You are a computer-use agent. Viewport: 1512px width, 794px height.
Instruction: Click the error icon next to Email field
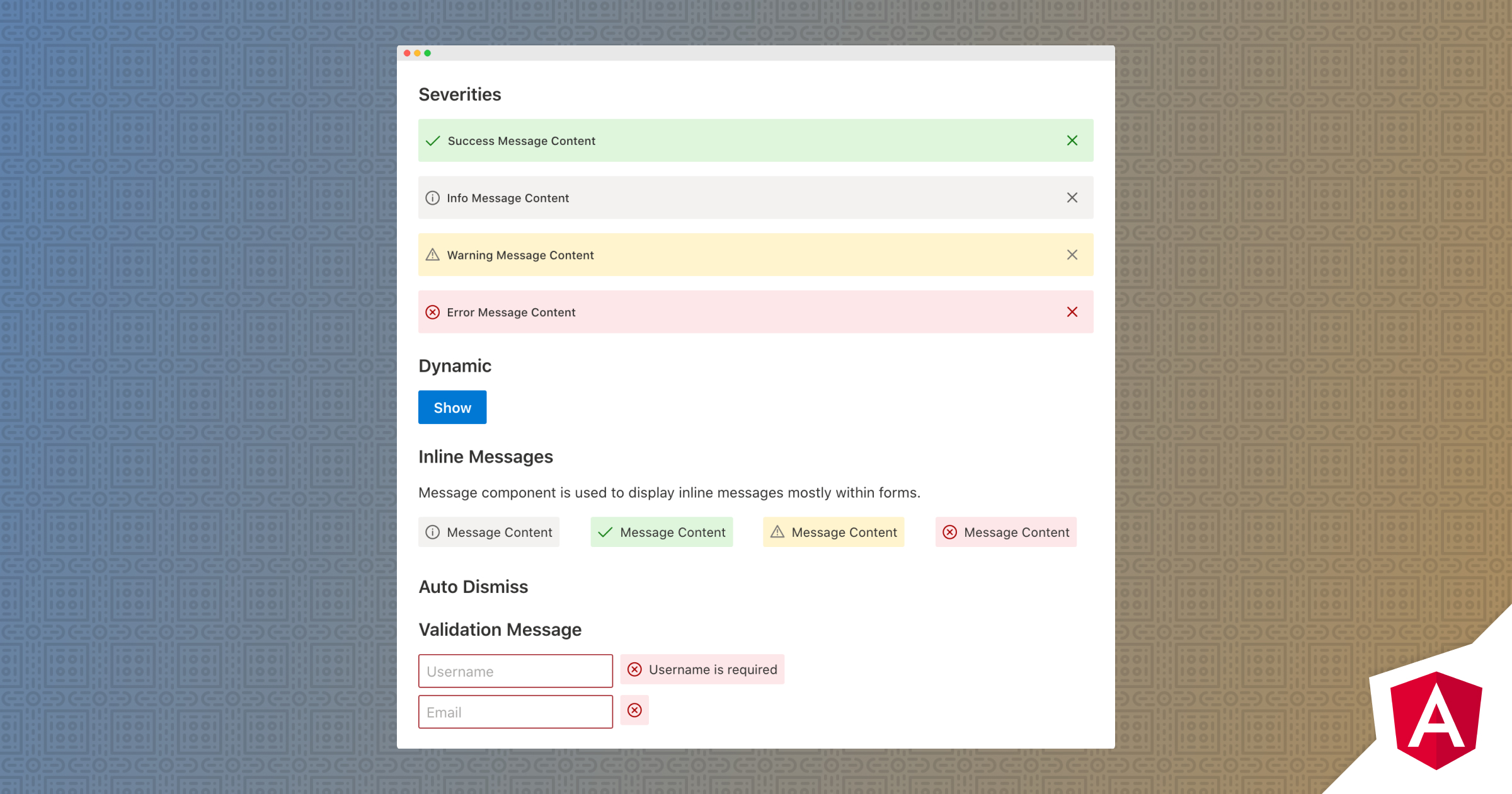tap(634, 710)
